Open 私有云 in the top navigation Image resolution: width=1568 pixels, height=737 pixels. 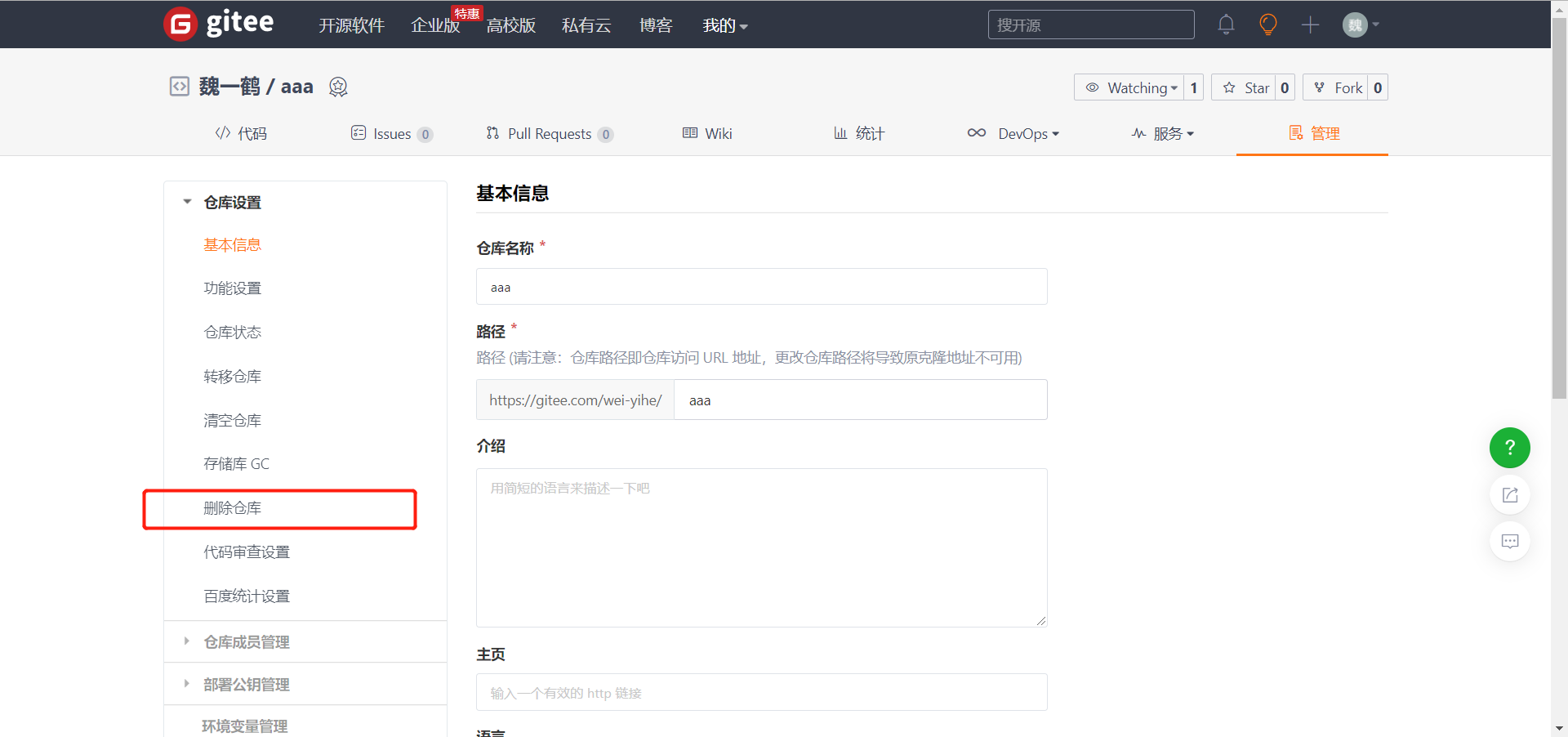click(x=586, y=25)
